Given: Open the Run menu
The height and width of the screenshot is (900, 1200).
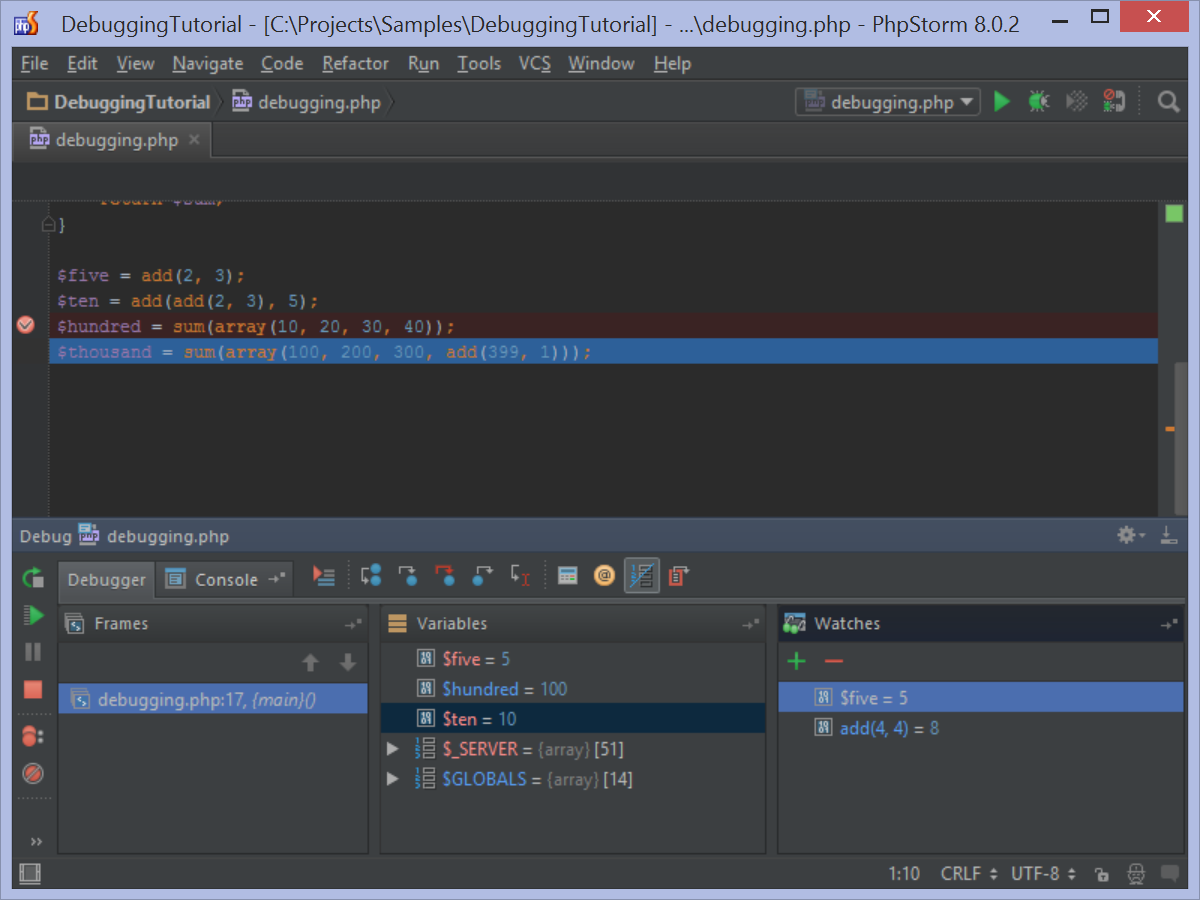Looking at the screenshot, I should click(423, 63).
